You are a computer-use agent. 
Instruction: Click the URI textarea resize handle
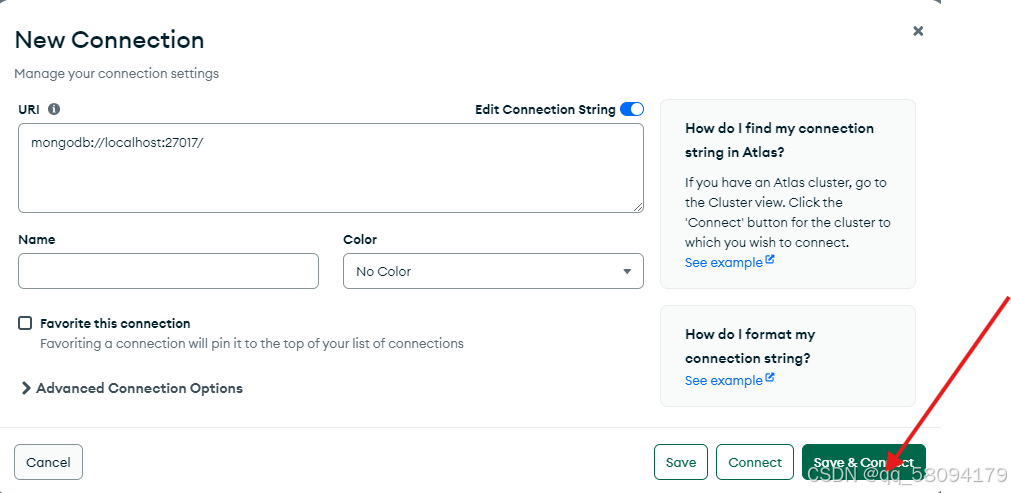click(x=637, y=206)
